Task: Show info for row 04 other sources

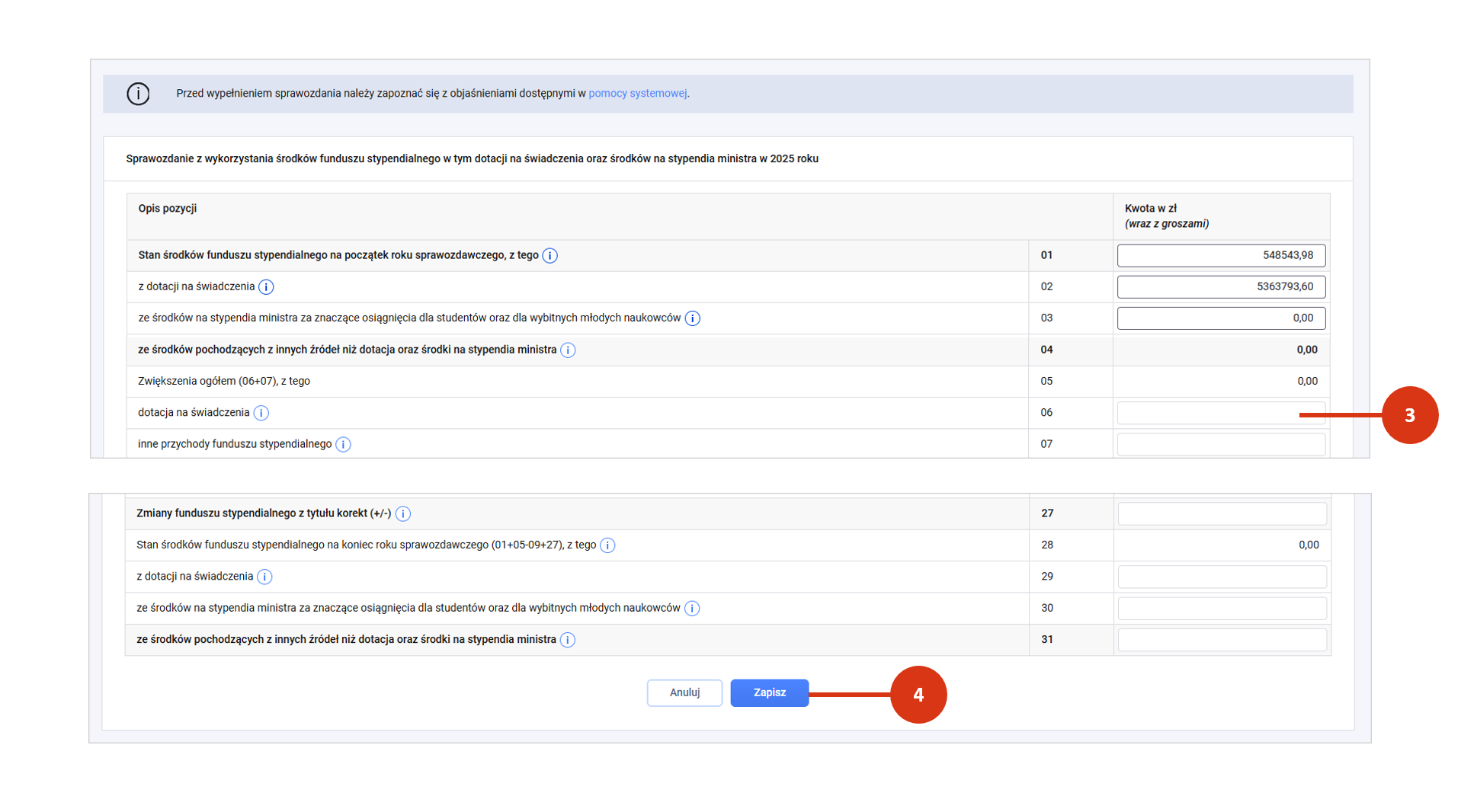Action: 568,350
